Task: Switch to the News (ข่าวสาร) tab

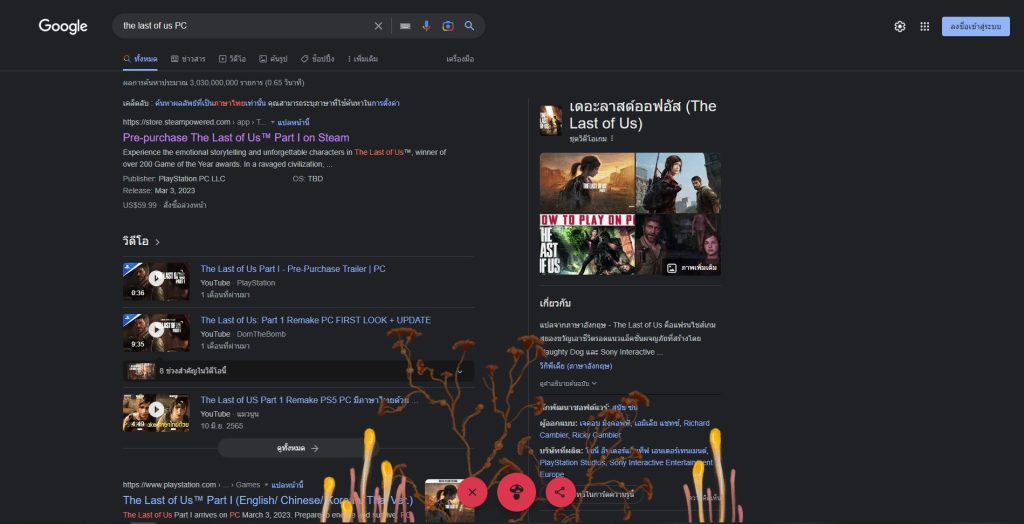Action: (x=188, y=59)
